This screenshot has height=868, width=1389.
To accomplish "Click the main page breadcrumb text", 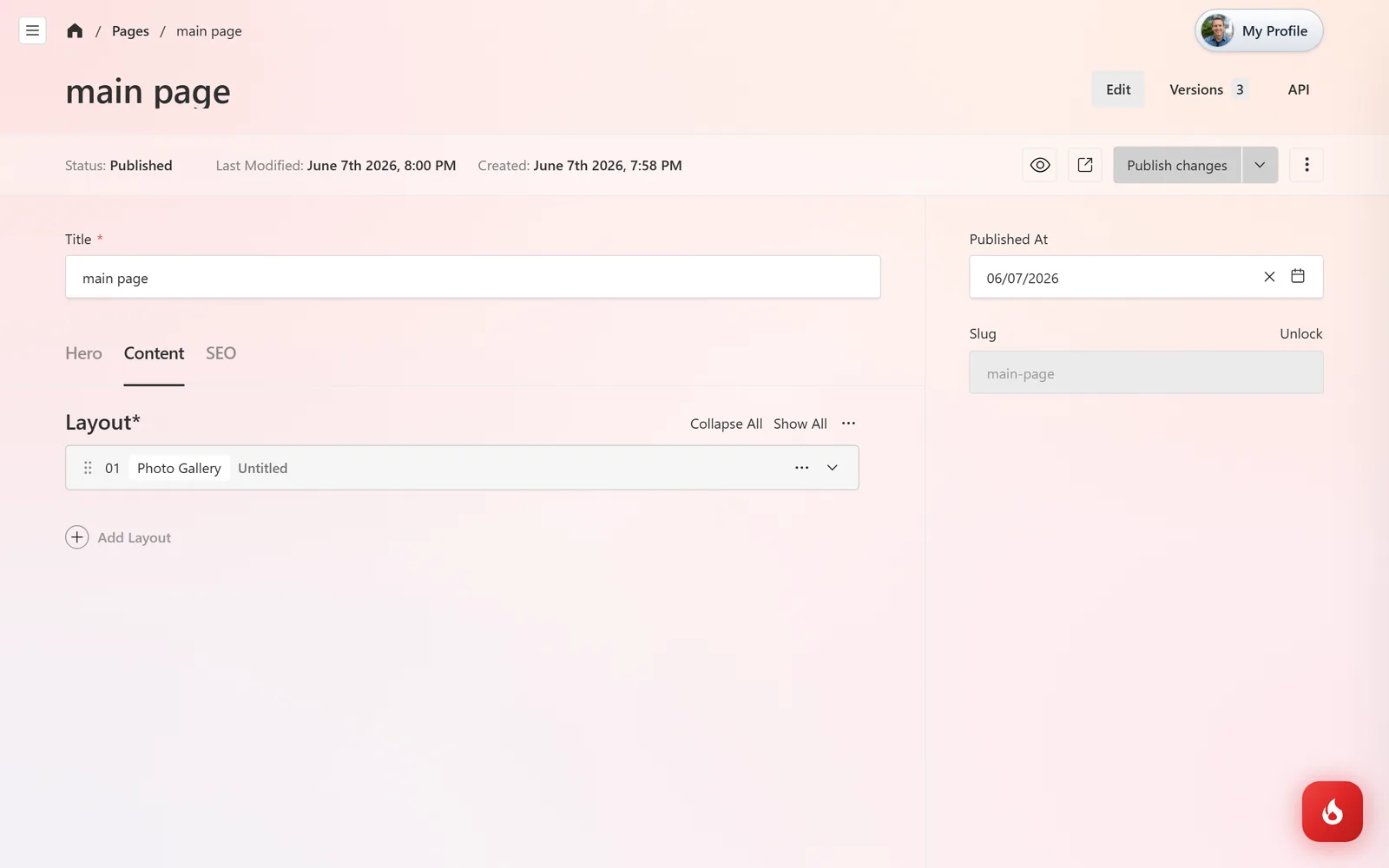I will (x=208, y=31).
